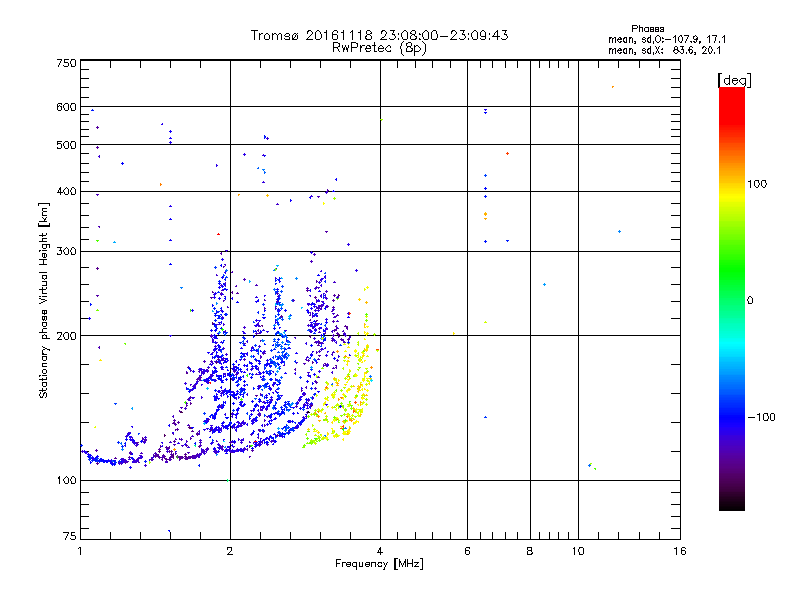Click the colorbar label '100'

pyautogui.click(x=757, y=184)
